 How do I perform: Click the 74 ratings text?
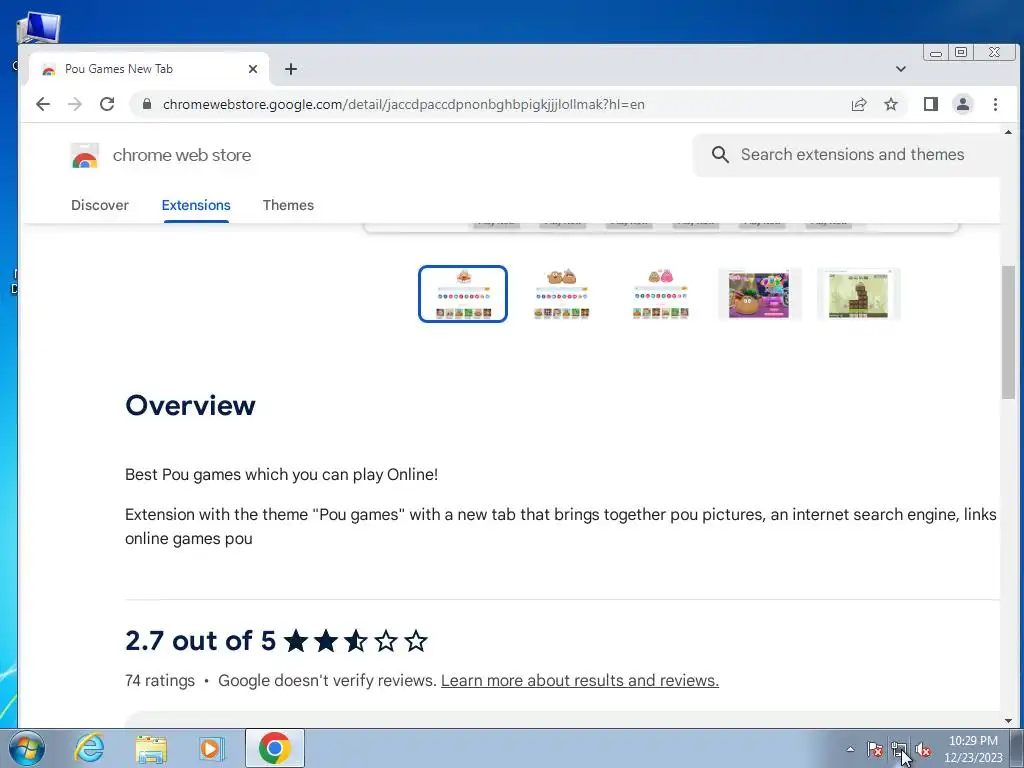tap(160, 680)
